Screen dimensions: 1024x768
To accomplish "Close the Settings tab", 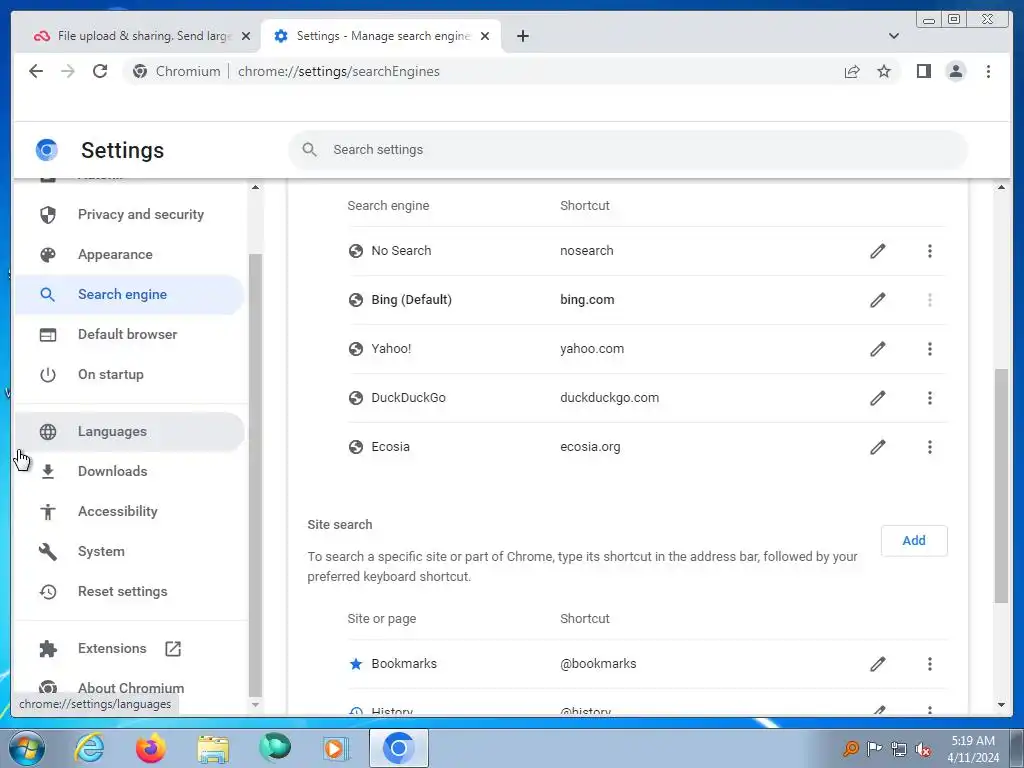I will tap(485, 36).
